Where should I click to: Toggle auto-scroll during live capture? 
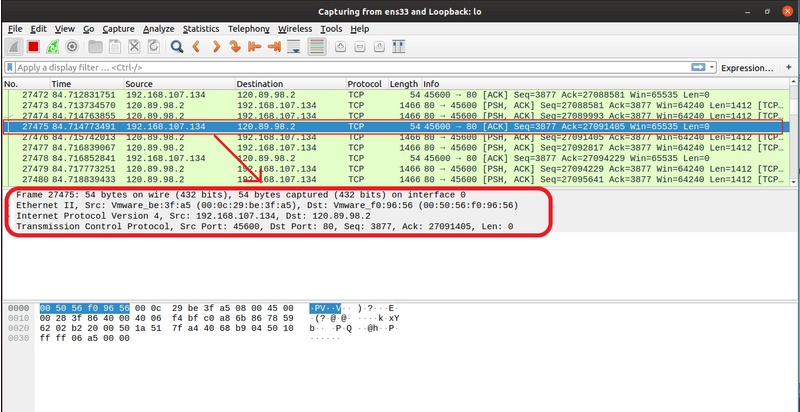point(292,47)
